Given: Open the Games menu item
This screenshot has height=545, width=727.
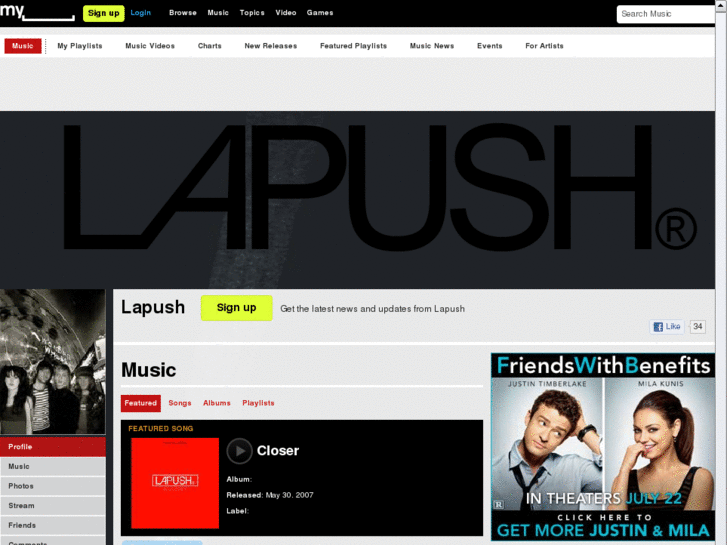Looking at the screenshot, I should pyautogui.click(x=320, y=13).
